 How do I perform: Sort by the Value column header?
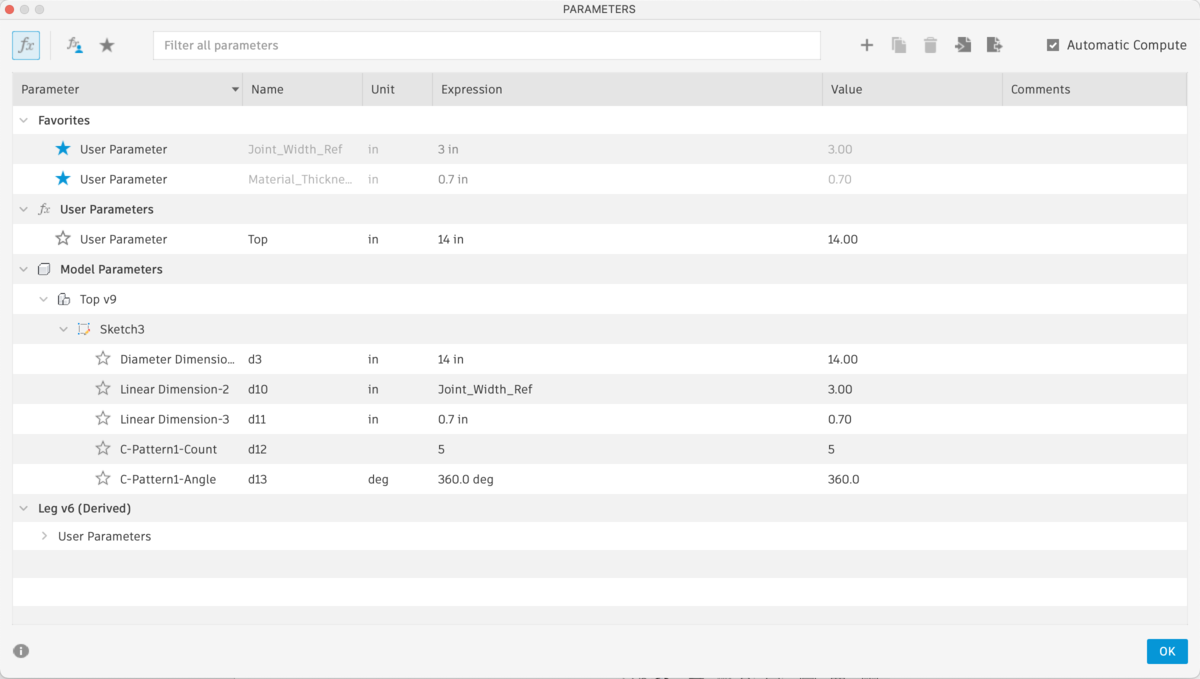(x=846, y=89)
